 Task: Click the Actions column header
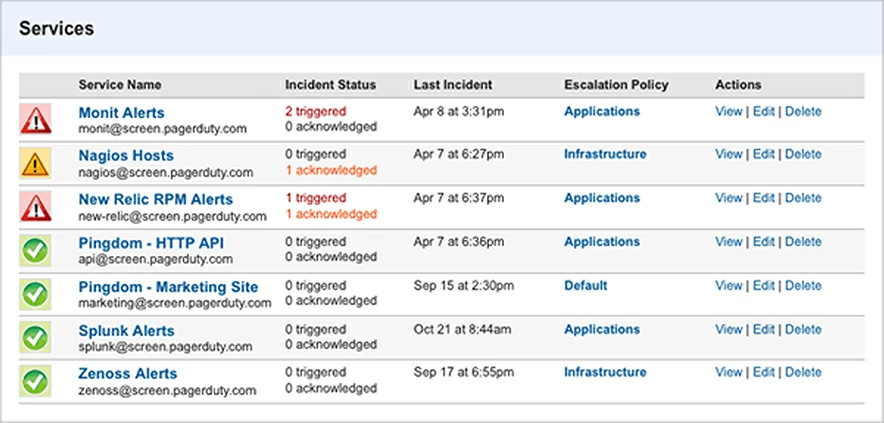pos(738,85)
